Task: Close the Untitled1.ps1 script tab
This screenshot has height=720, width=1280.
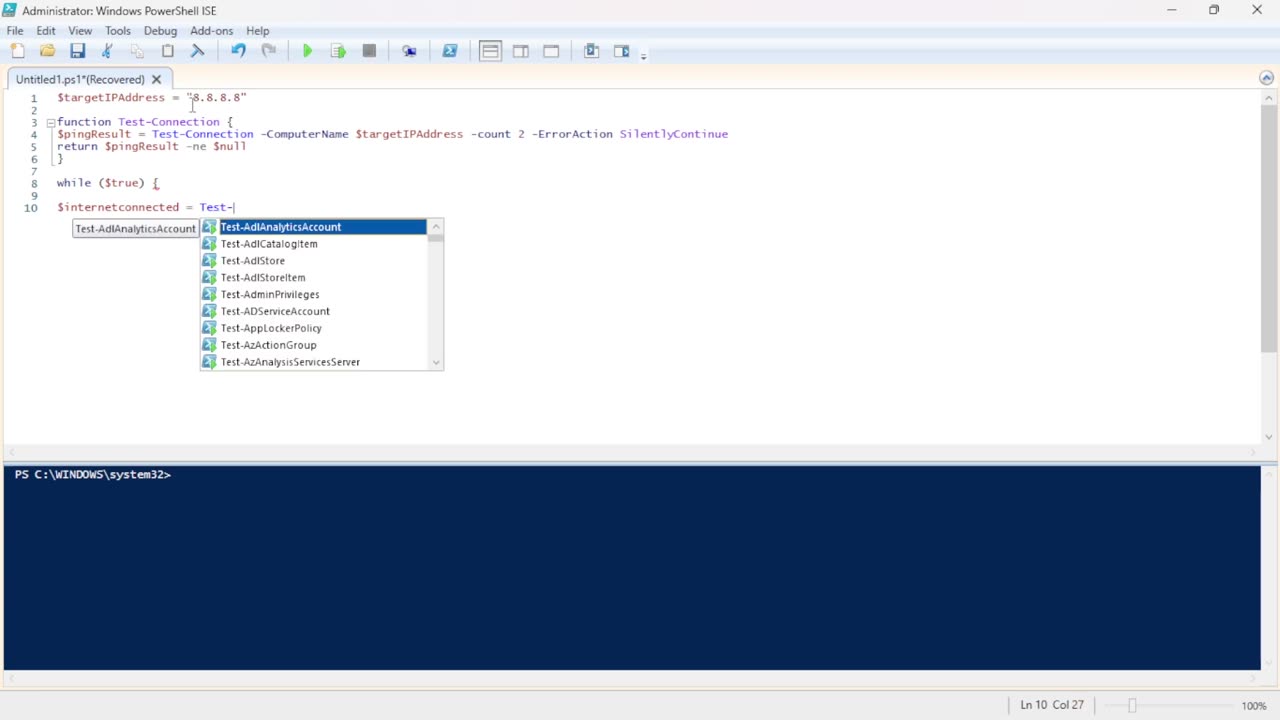Action: [156, 79]
